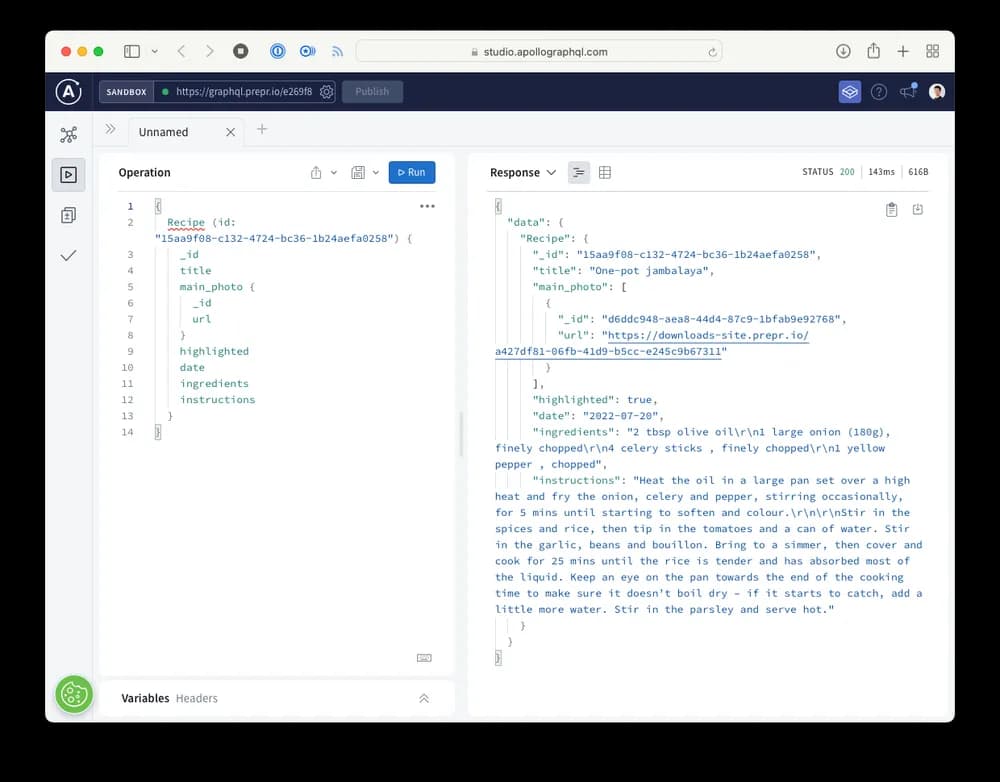Open connection settings gear icon

pos(327,92)
